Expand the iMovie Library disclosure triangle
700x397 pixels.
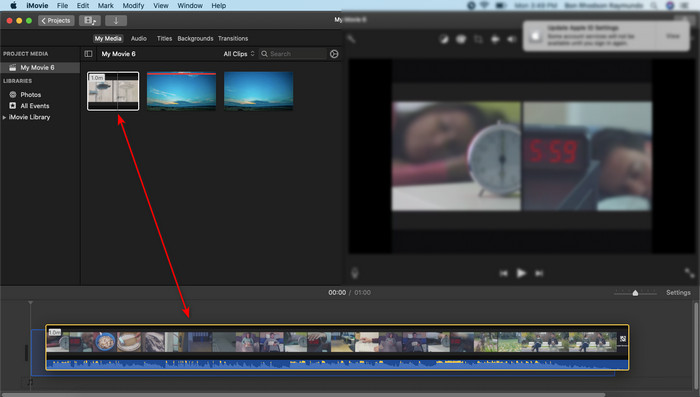[x=4, y=117]
